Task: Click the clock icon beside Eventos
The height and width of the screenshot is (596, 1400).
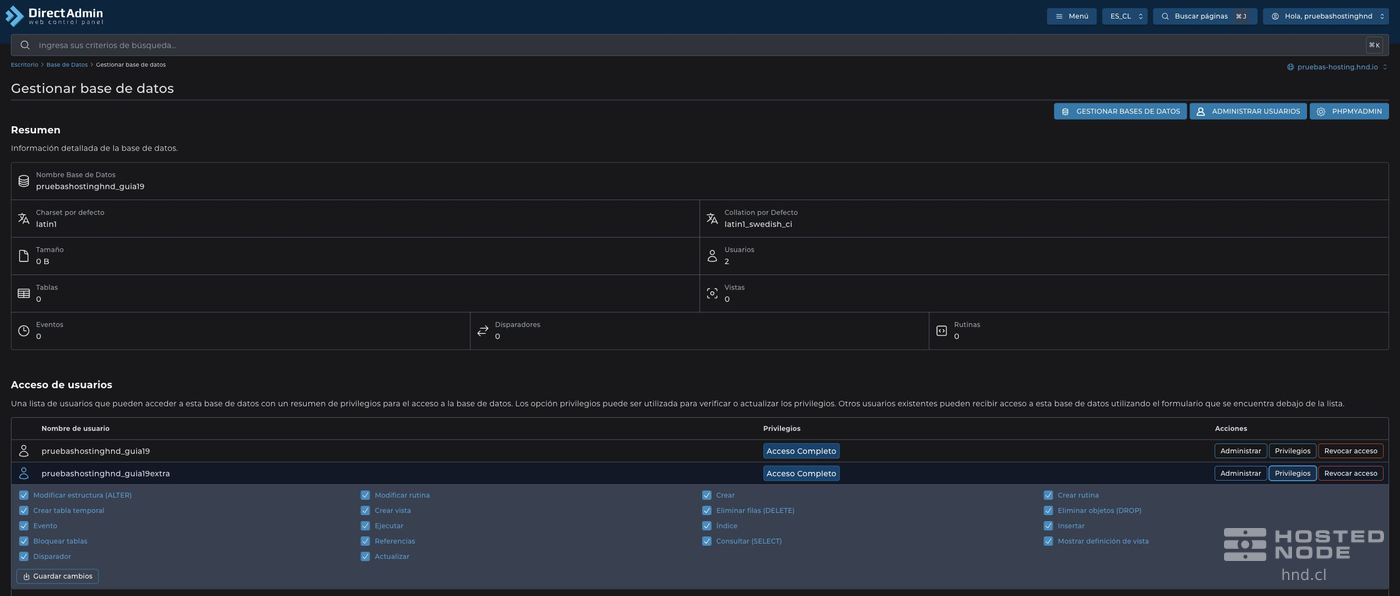Action: (24, 331)
